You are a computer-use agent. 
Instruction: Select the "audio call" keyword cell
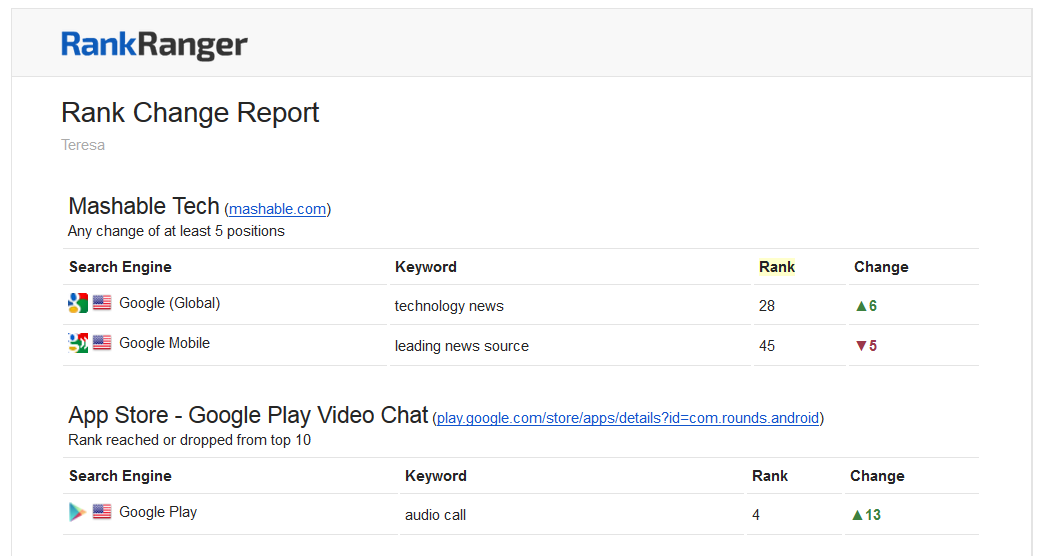[x=435, y=515]
